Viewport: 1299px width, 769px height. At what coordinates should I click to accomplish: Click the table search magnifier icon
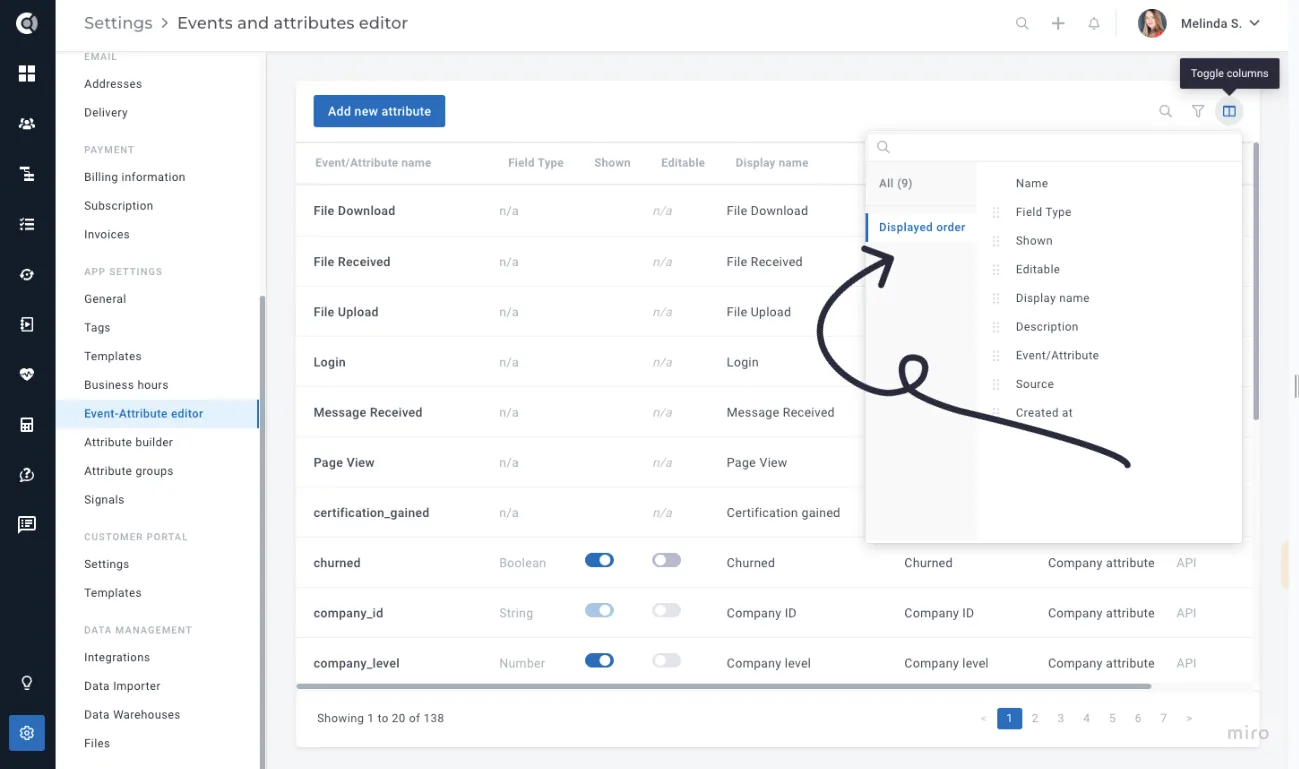coord(1165,111)
